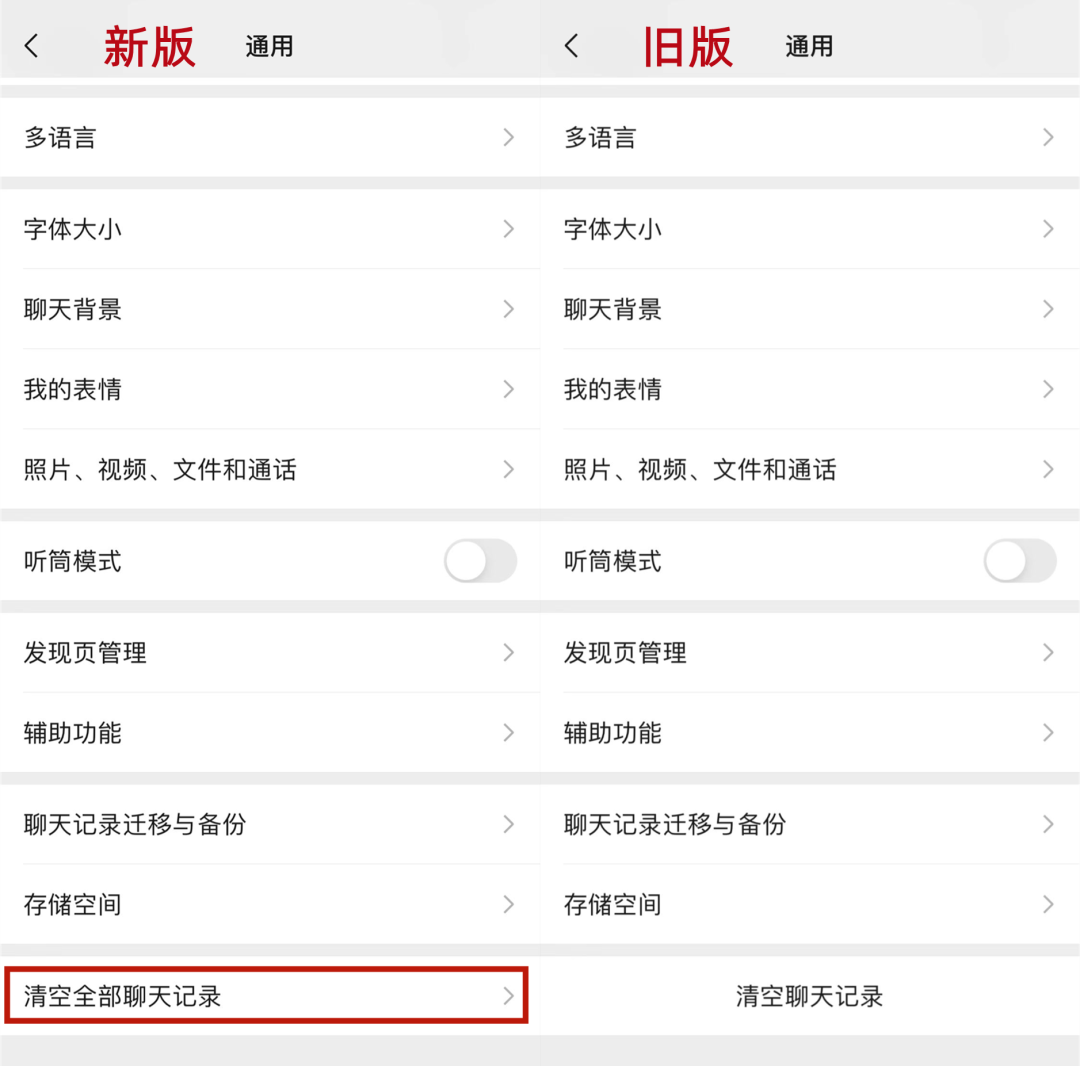The height and width of the screenshot is (1066, 1080).
Task: Click 发现页管理 chevron in old version panel
Action: coord(1048,653)
